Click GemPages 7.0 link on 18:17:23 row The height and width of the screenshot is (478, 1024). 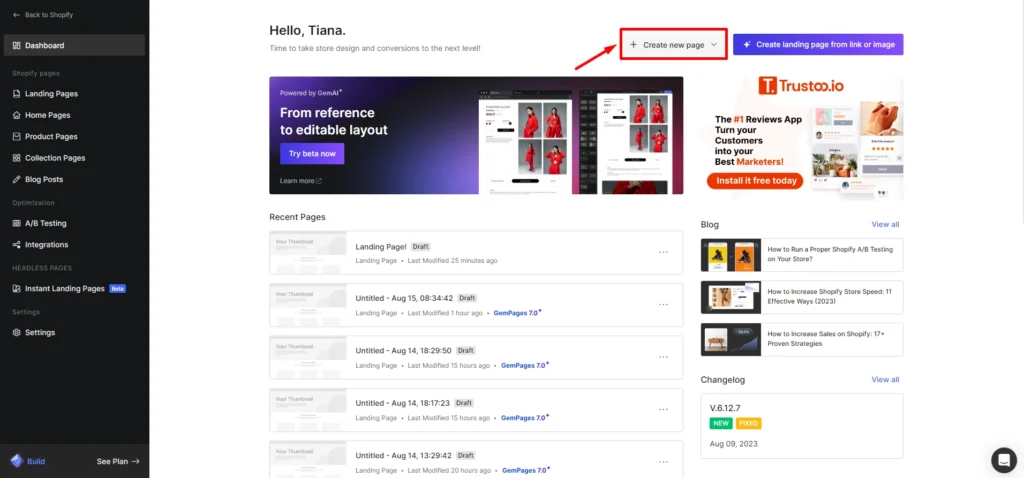(x=525, y=417)
